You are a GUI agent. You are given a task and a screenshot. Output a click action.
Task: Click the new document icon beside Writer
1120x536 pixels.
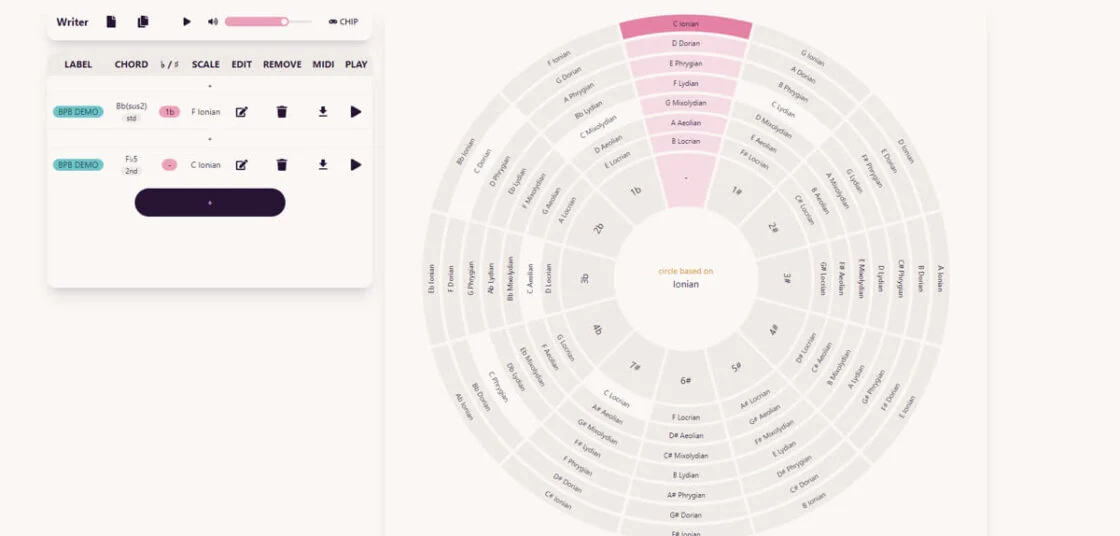pyautogui.click(x=111, y=21)
